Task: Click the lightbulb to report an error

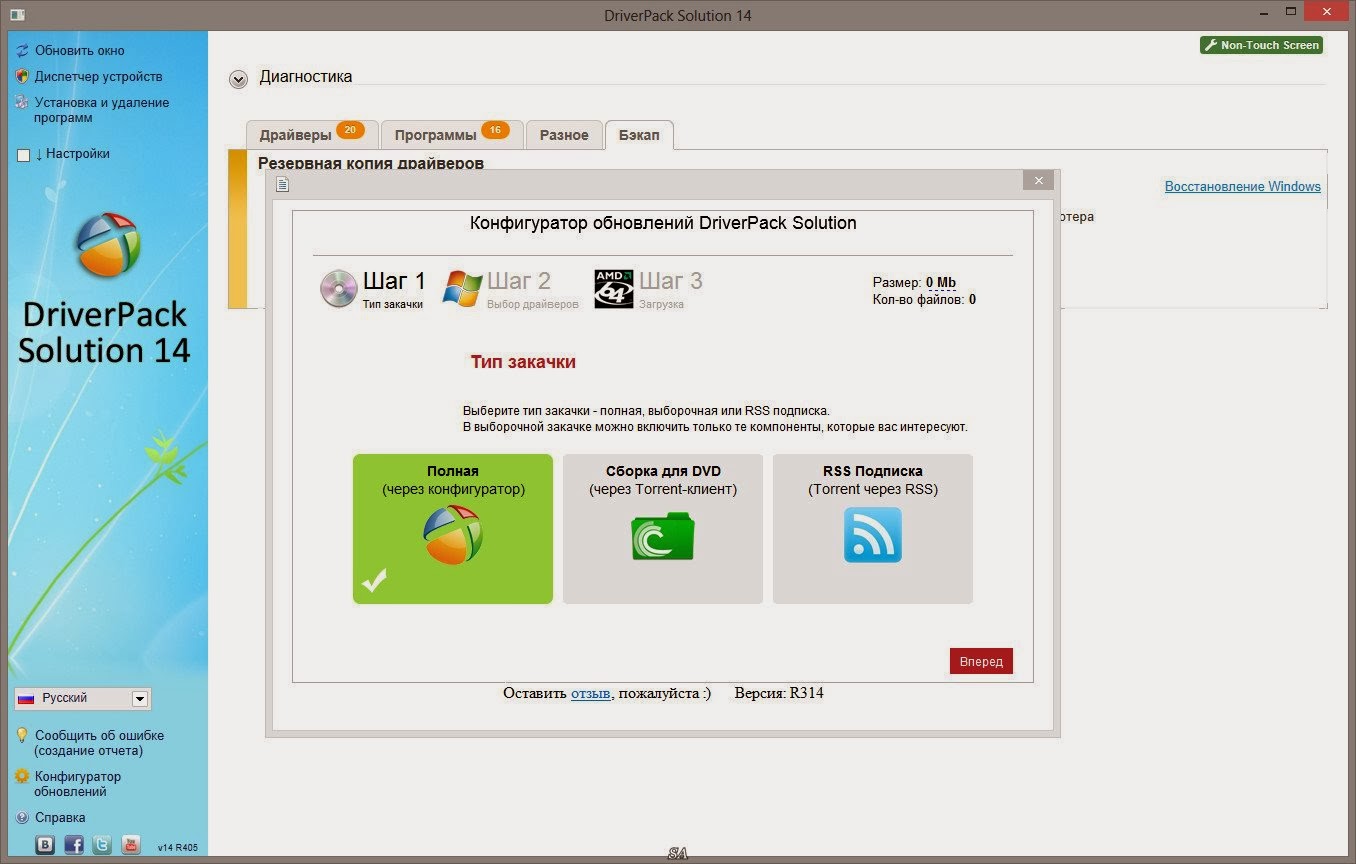Action: click(20, 735)
